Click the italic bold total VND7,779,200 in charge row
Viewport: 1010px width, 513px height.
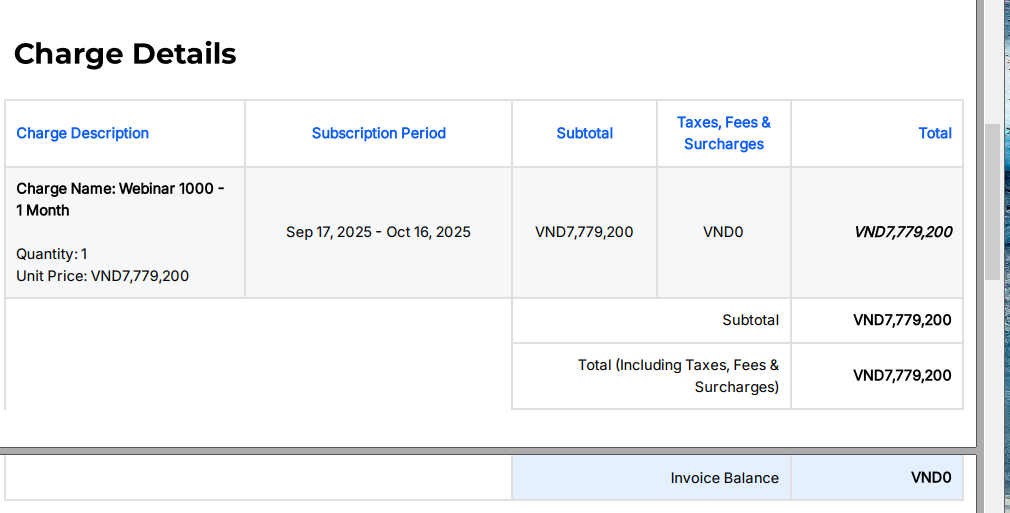coord(902,232)
